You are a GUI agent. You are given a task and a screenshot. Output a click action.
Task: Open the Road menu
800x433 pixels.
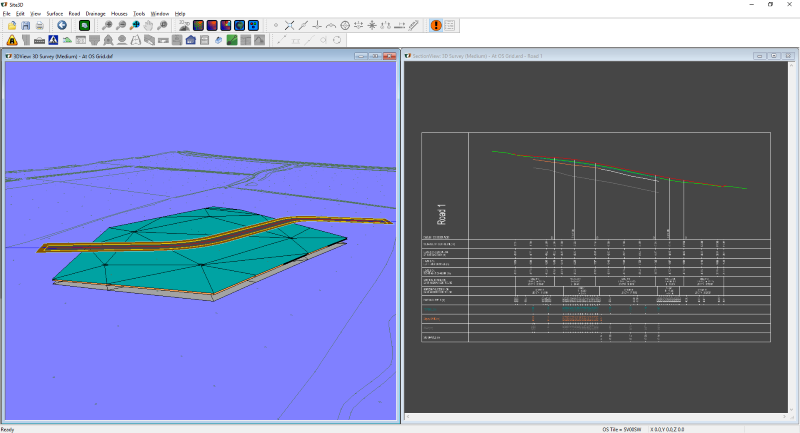coord(74,13)
